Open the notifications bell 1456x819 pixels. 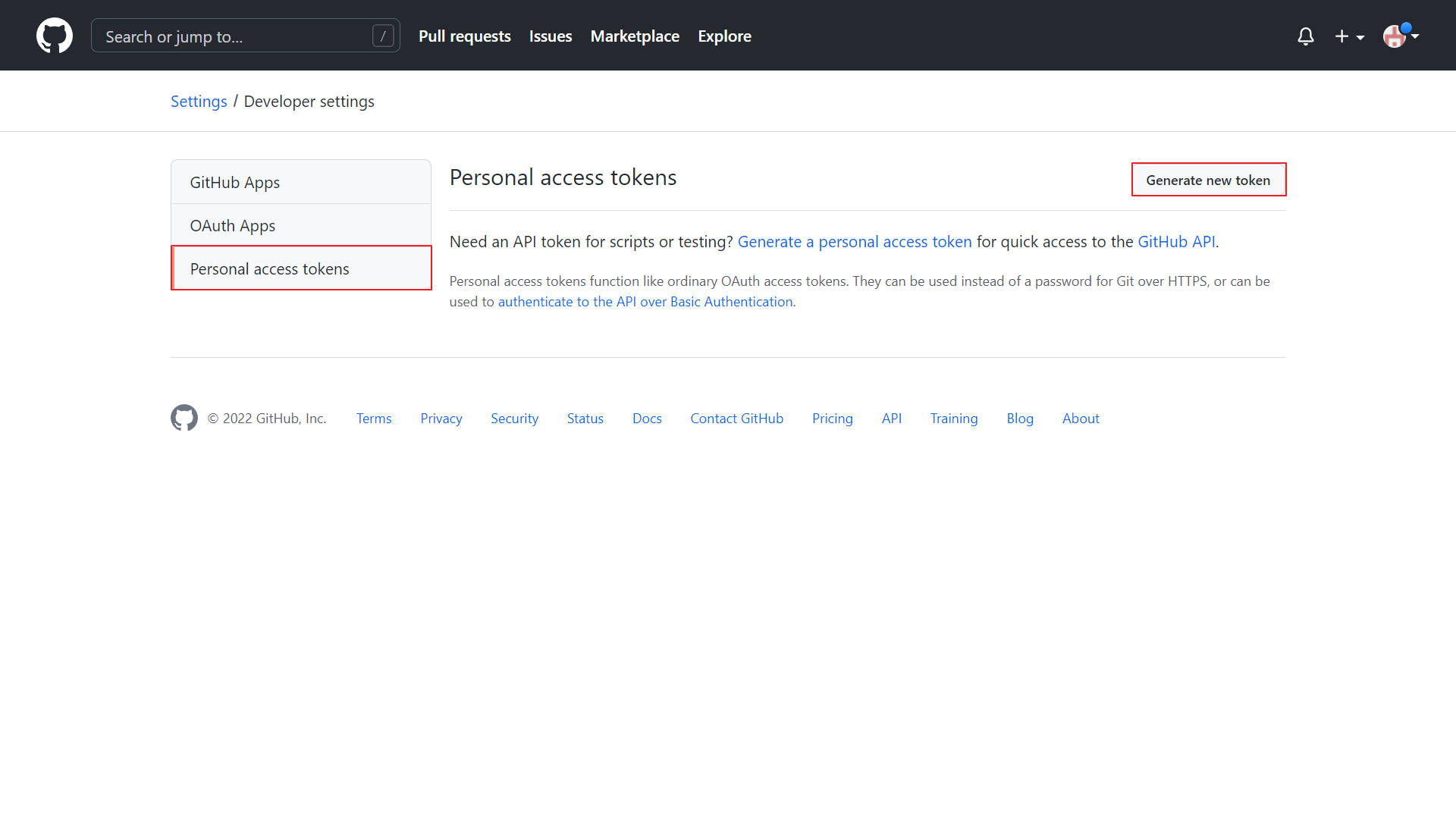click(x=1305, y=36)
